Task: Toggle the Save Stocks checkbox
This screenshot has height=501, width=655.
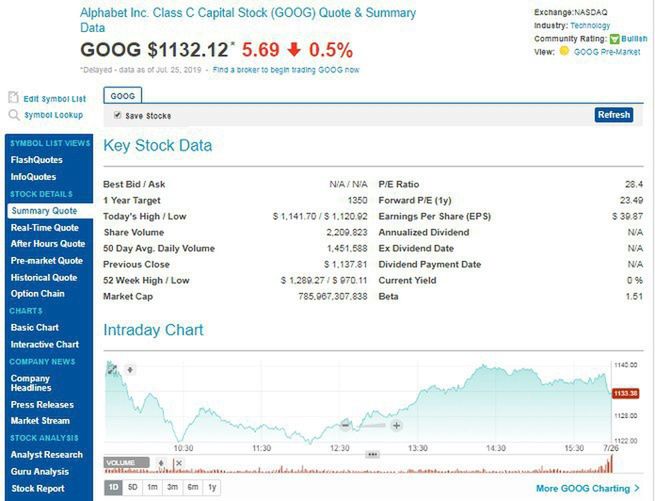Action: pos(118,116)
